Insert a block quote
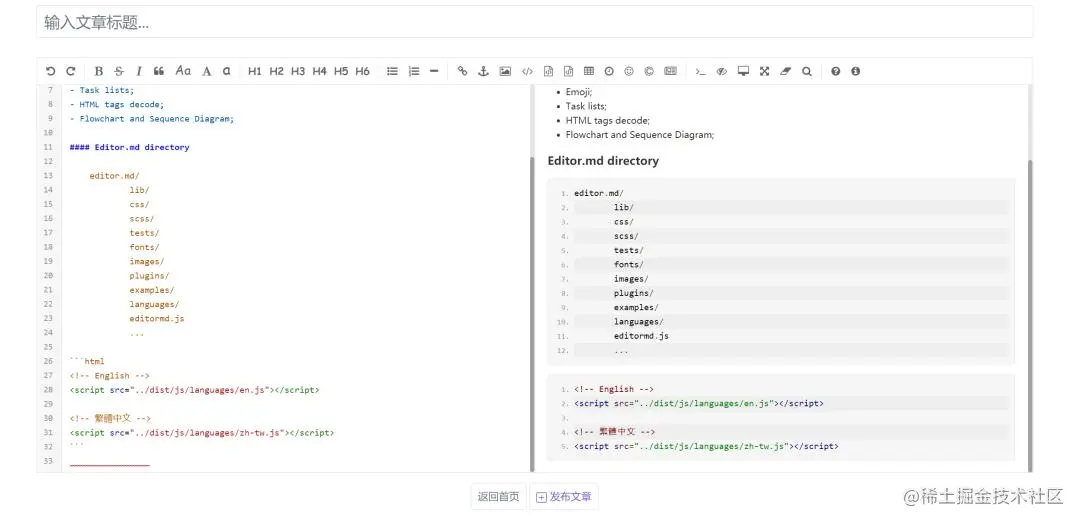1080x523 pixels. pos(159,71)
